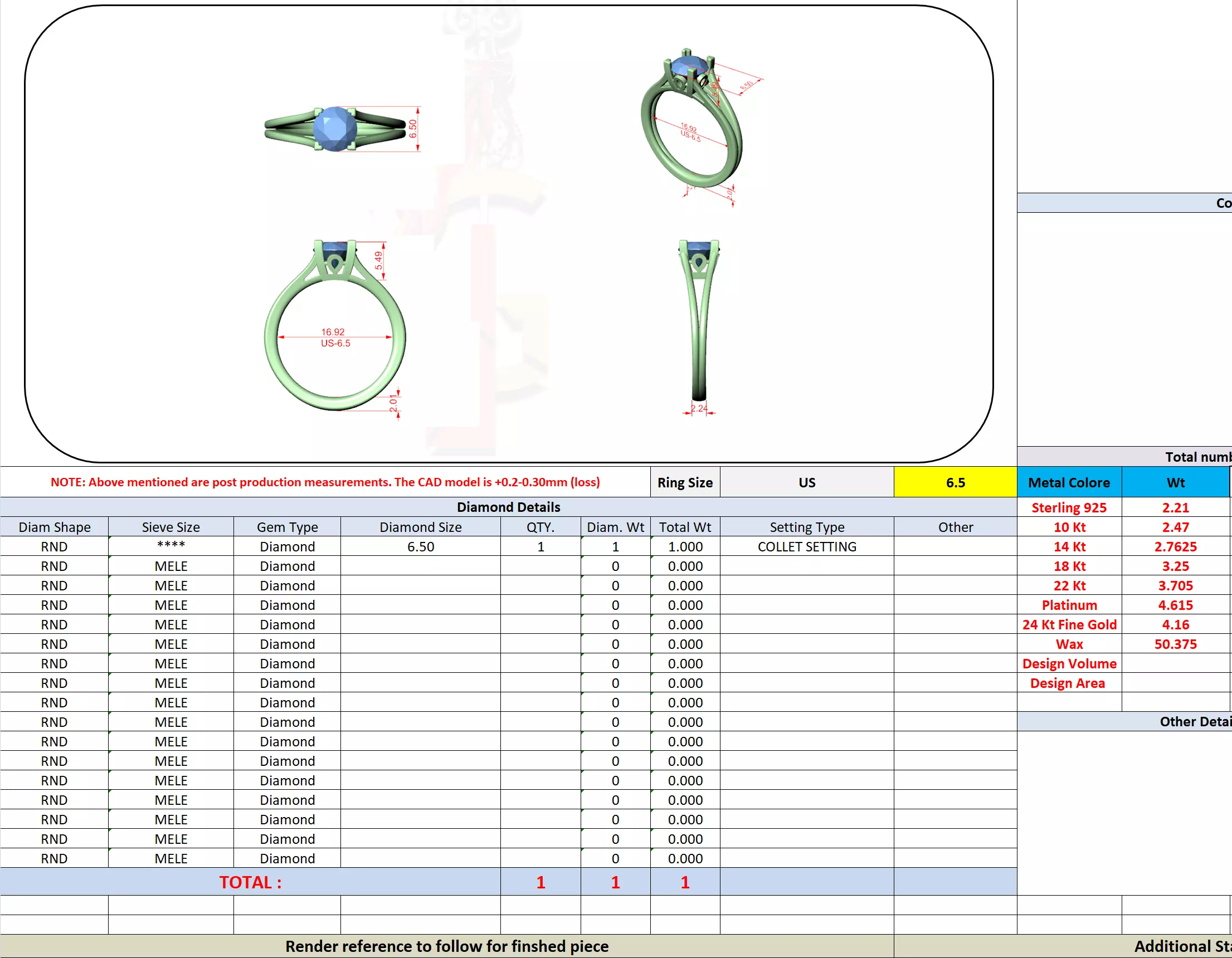Click the red production measurements note
The image size is (1232, 958).
click(325, 482)
